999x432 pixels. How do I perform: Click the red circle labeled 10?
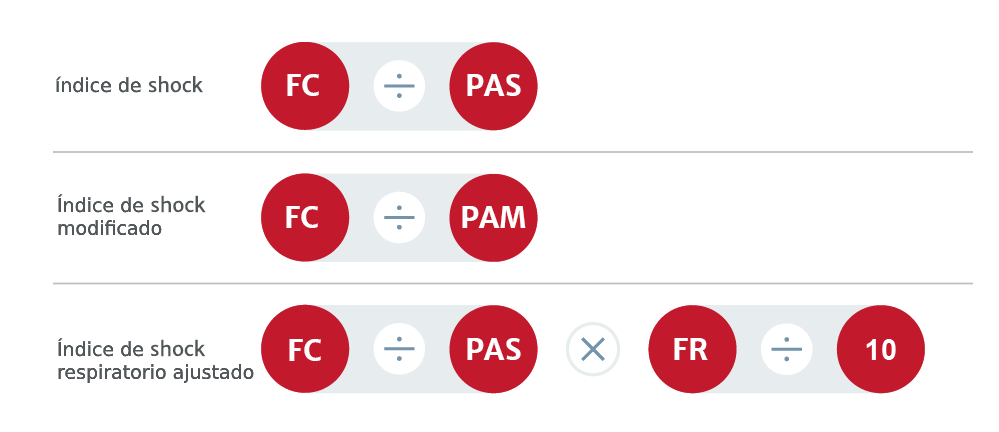881,349
